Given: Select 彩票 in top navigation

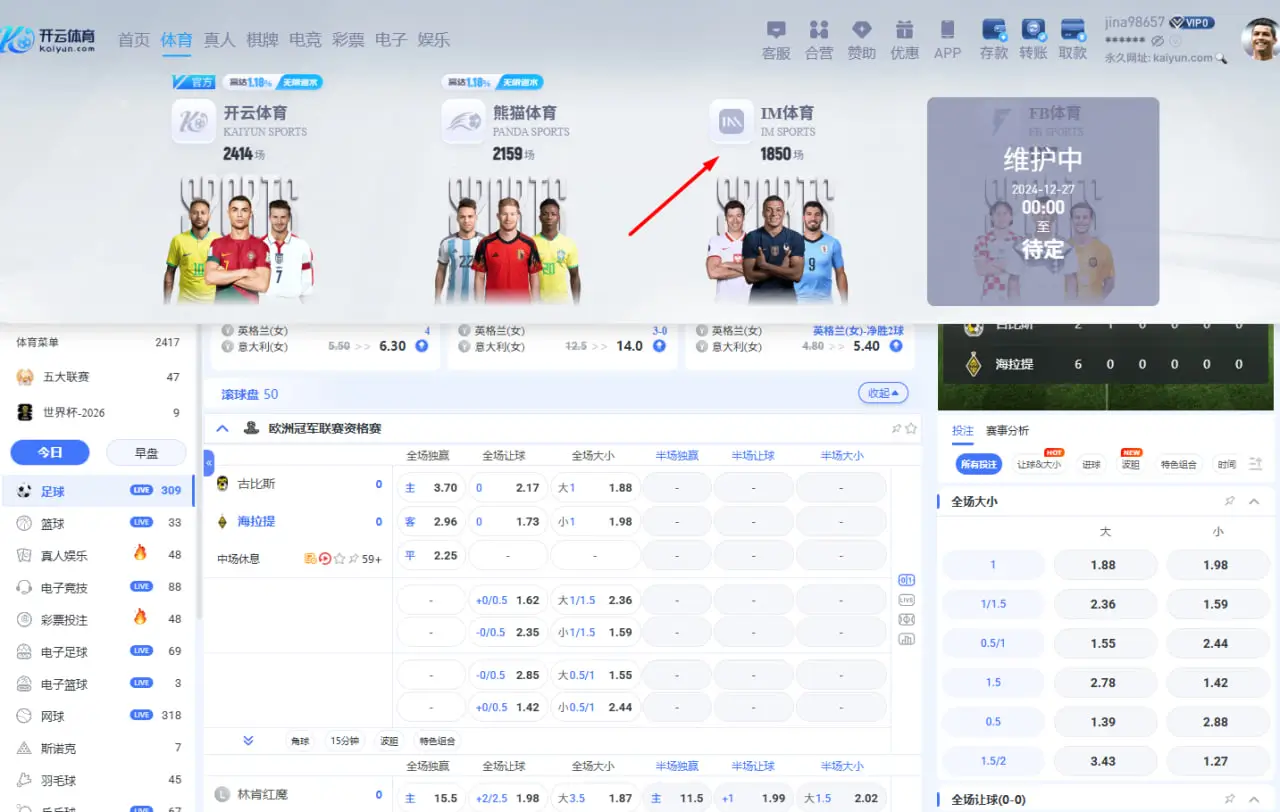Looking at the screenshot, I should (x=348, y=40).
